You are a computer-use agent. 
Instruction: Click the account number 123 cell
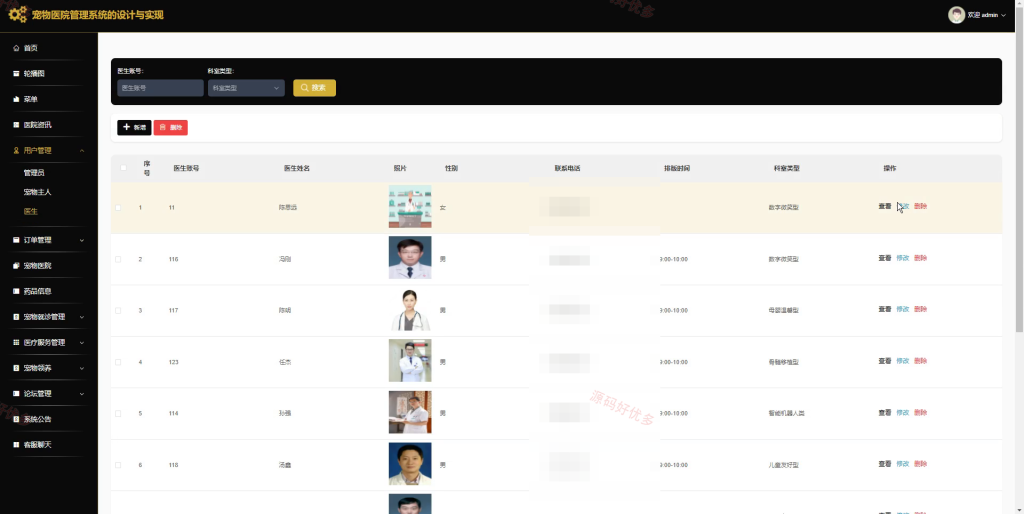pos(174,362)
